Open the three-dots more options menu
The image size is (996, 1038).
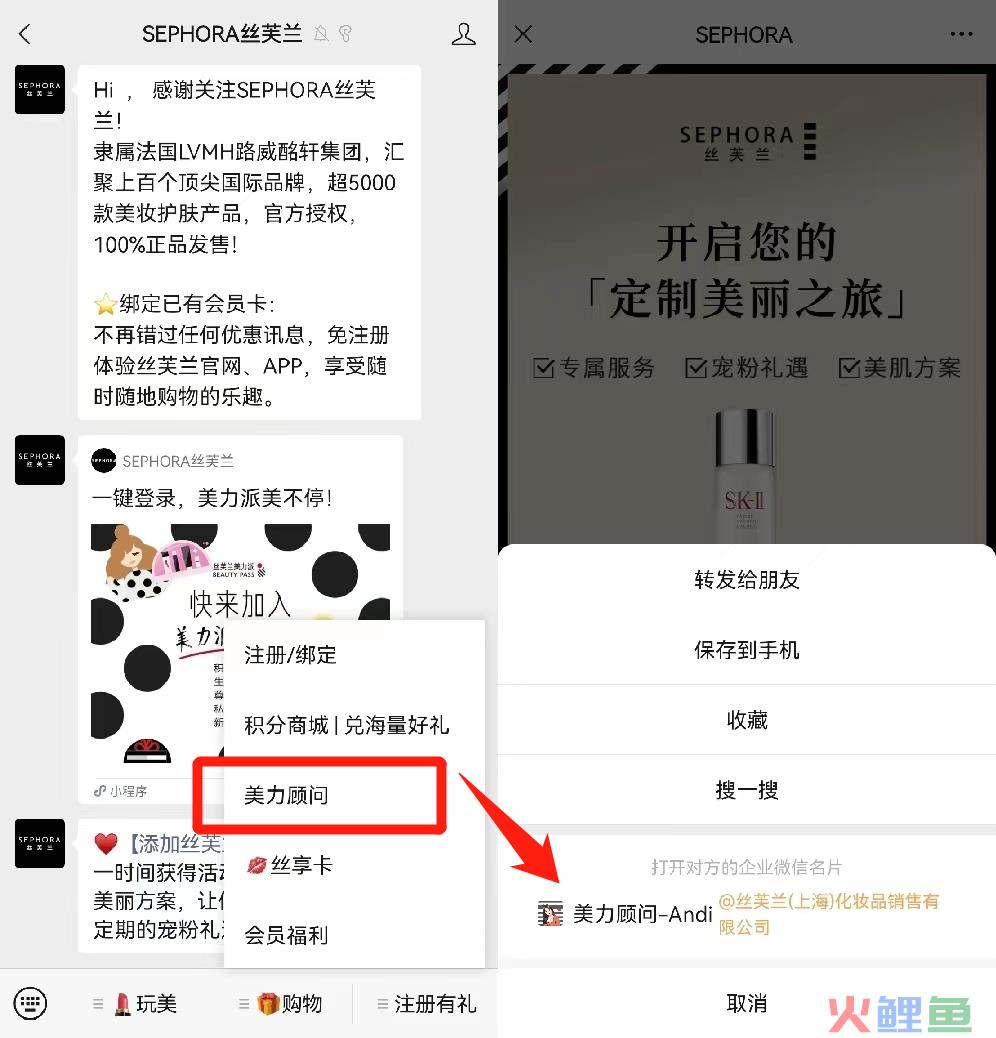click(x=961, y=34)
